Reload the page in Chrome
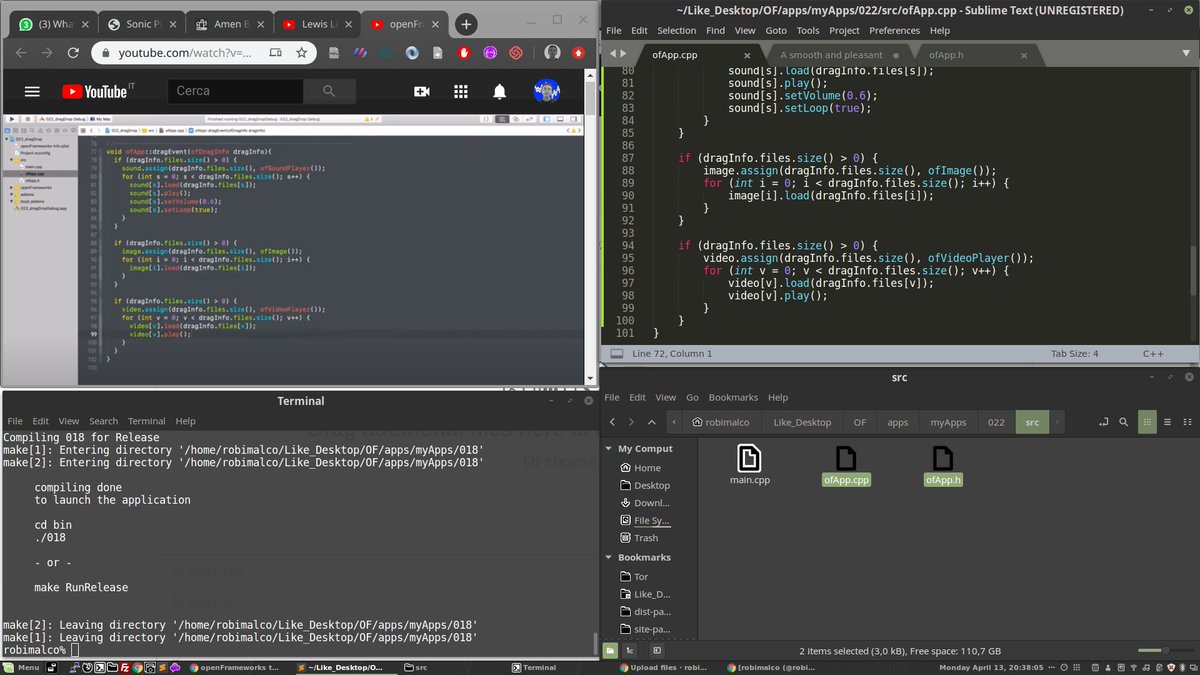 (x=74, y=52)
